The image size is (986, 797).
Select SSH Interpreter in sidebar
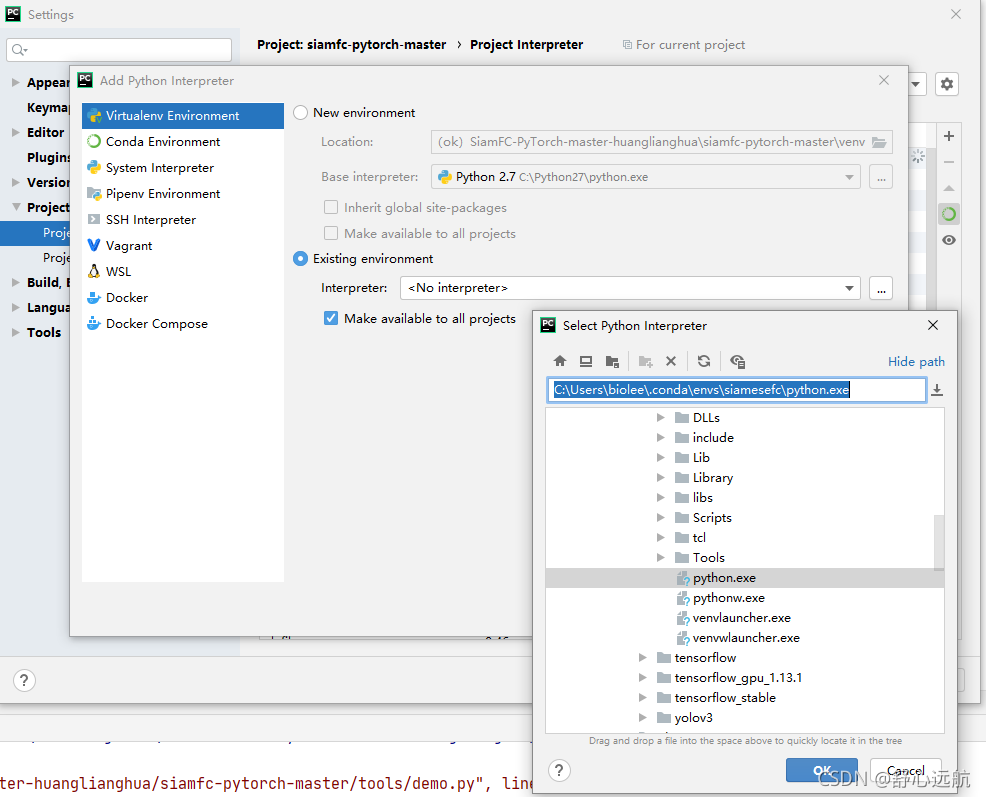coord(183,220)
